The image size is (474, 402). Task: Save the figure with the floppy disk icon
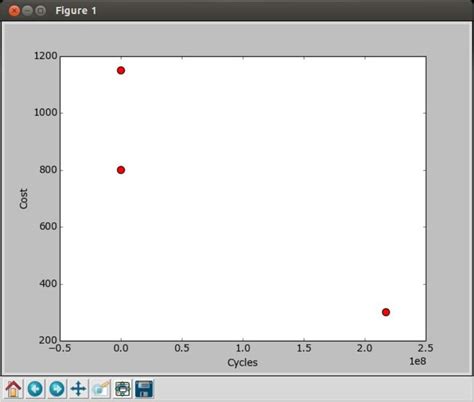[x=144, y=389]
